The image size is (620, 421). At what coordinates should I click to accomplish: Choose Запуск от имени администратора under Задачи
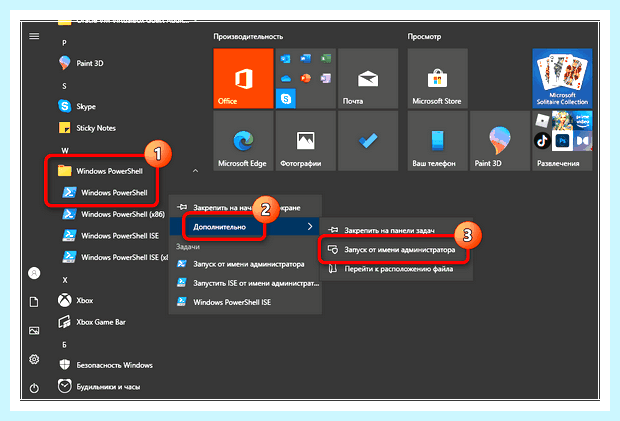245,264
